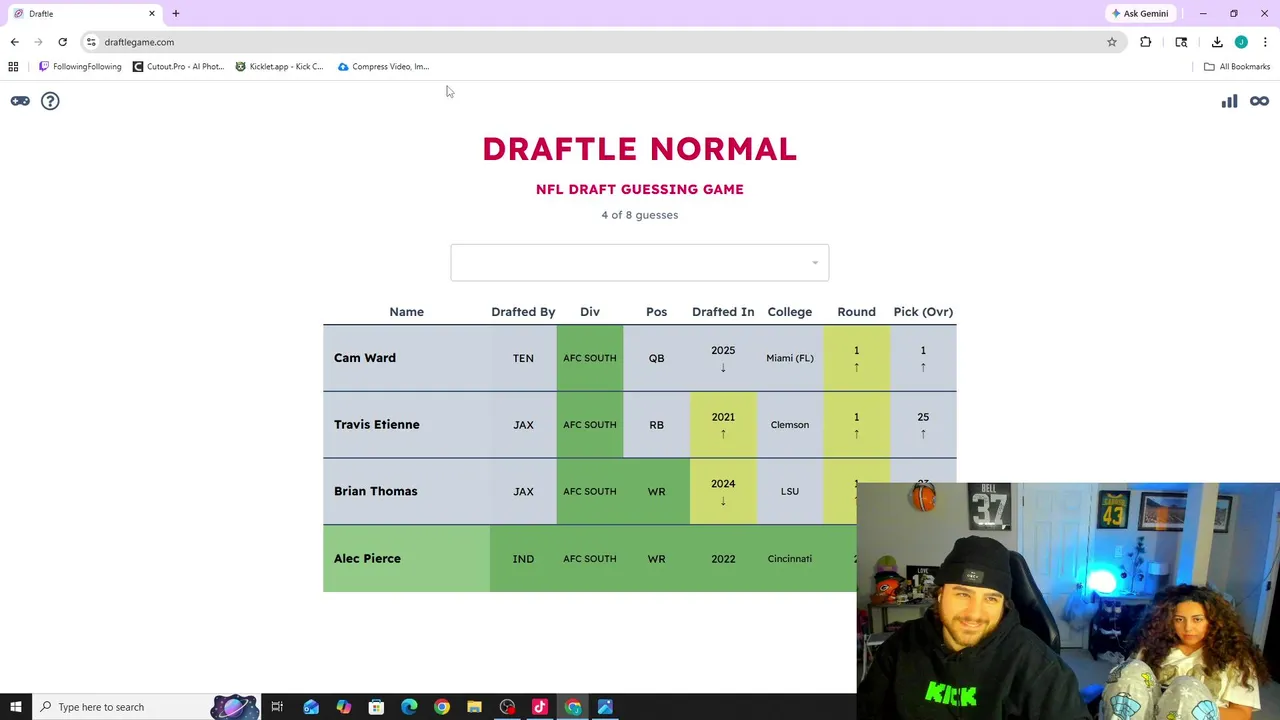Click the 2021 drafted year cell
This screenshot has width=1280, height=720.
[723, 425]
